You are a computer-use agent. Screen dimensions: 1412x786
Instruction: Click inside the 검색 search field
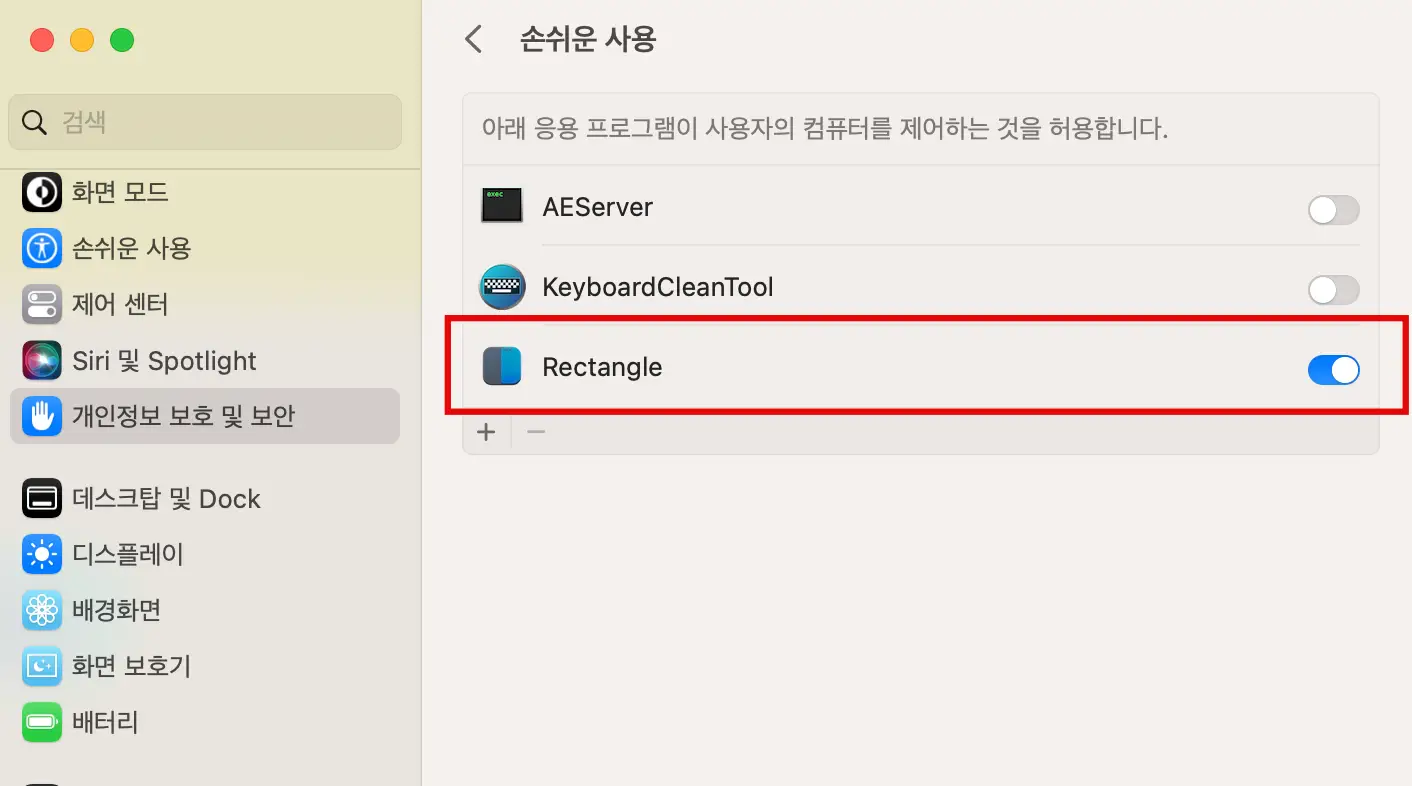[204, 121]
